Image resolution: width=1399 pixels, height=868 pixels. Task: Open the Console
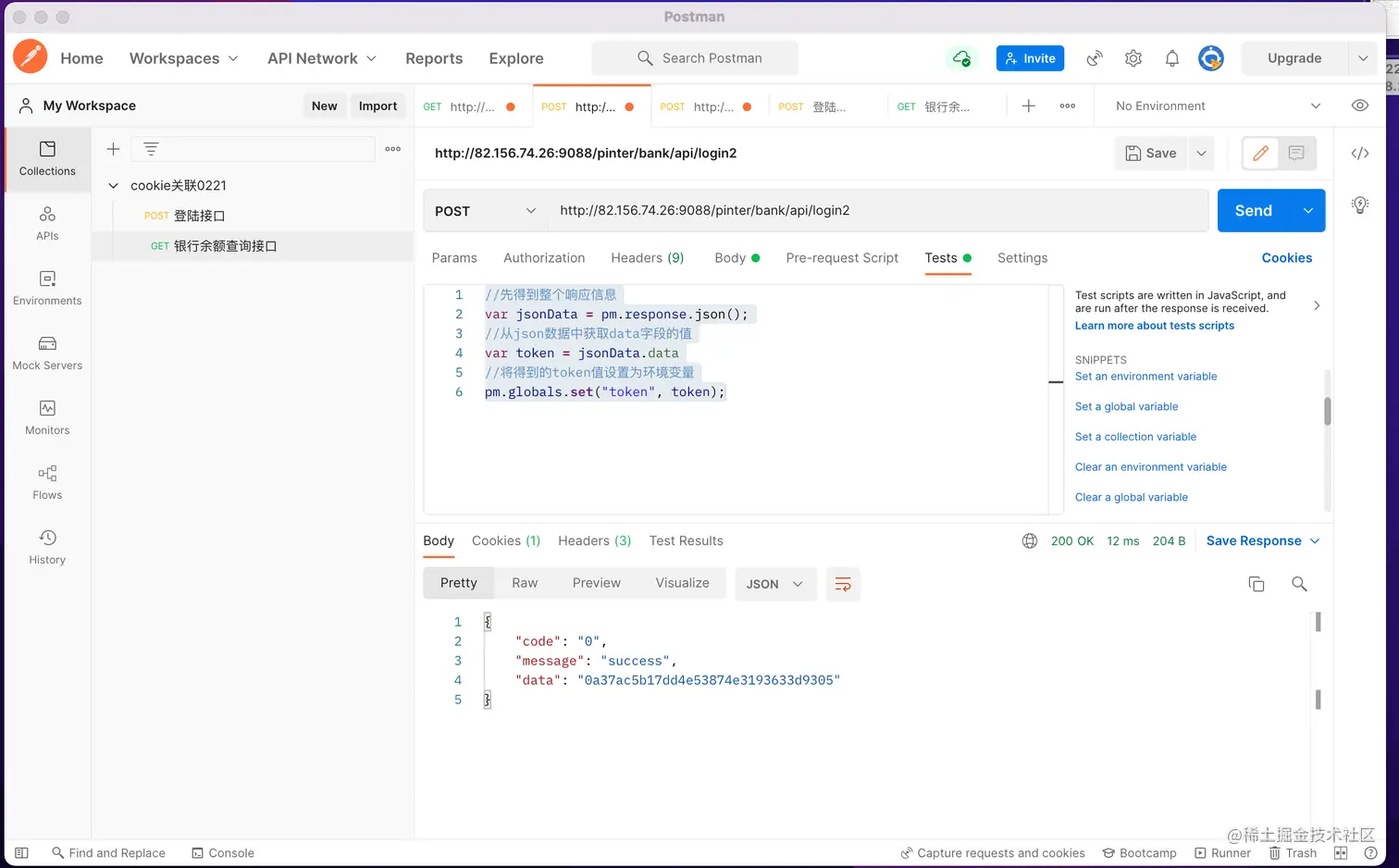pyautogui.click(x=222, y=853)
